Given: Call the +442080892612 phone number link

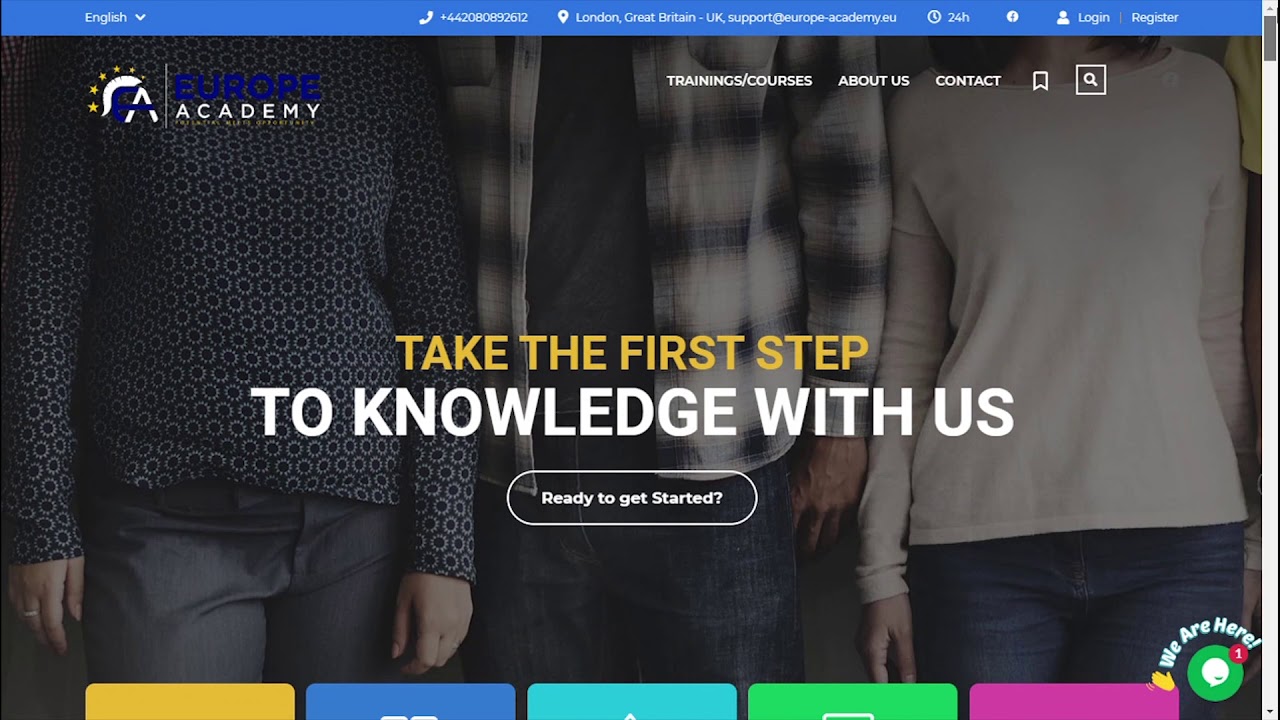Looking at the screenshot, I should click(483, 17).
